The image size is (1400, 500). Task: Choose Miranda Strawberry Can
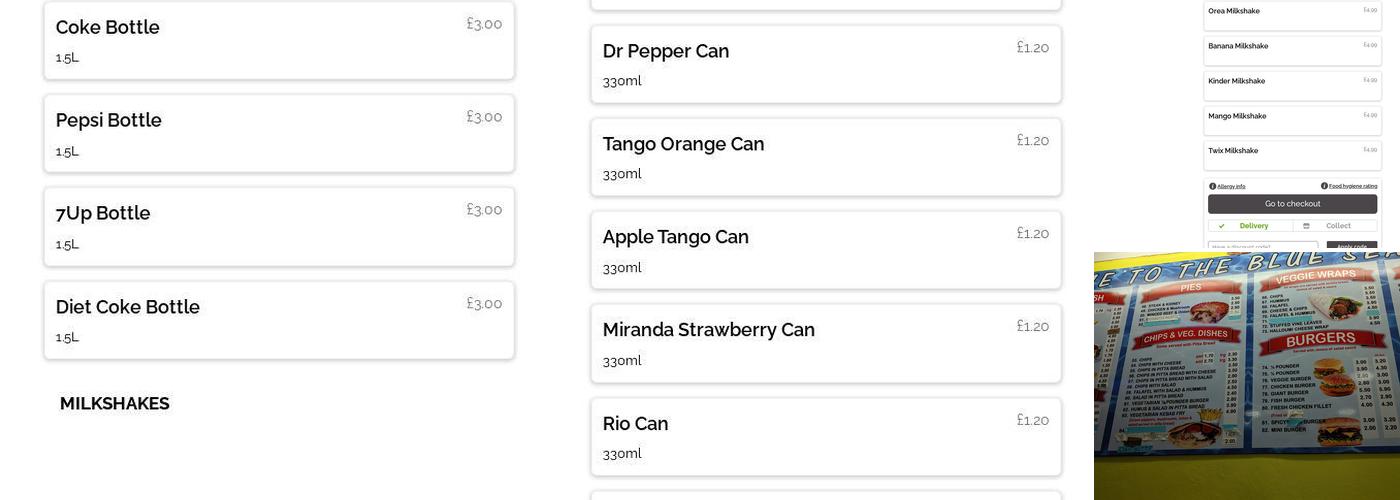pos(825,343)
